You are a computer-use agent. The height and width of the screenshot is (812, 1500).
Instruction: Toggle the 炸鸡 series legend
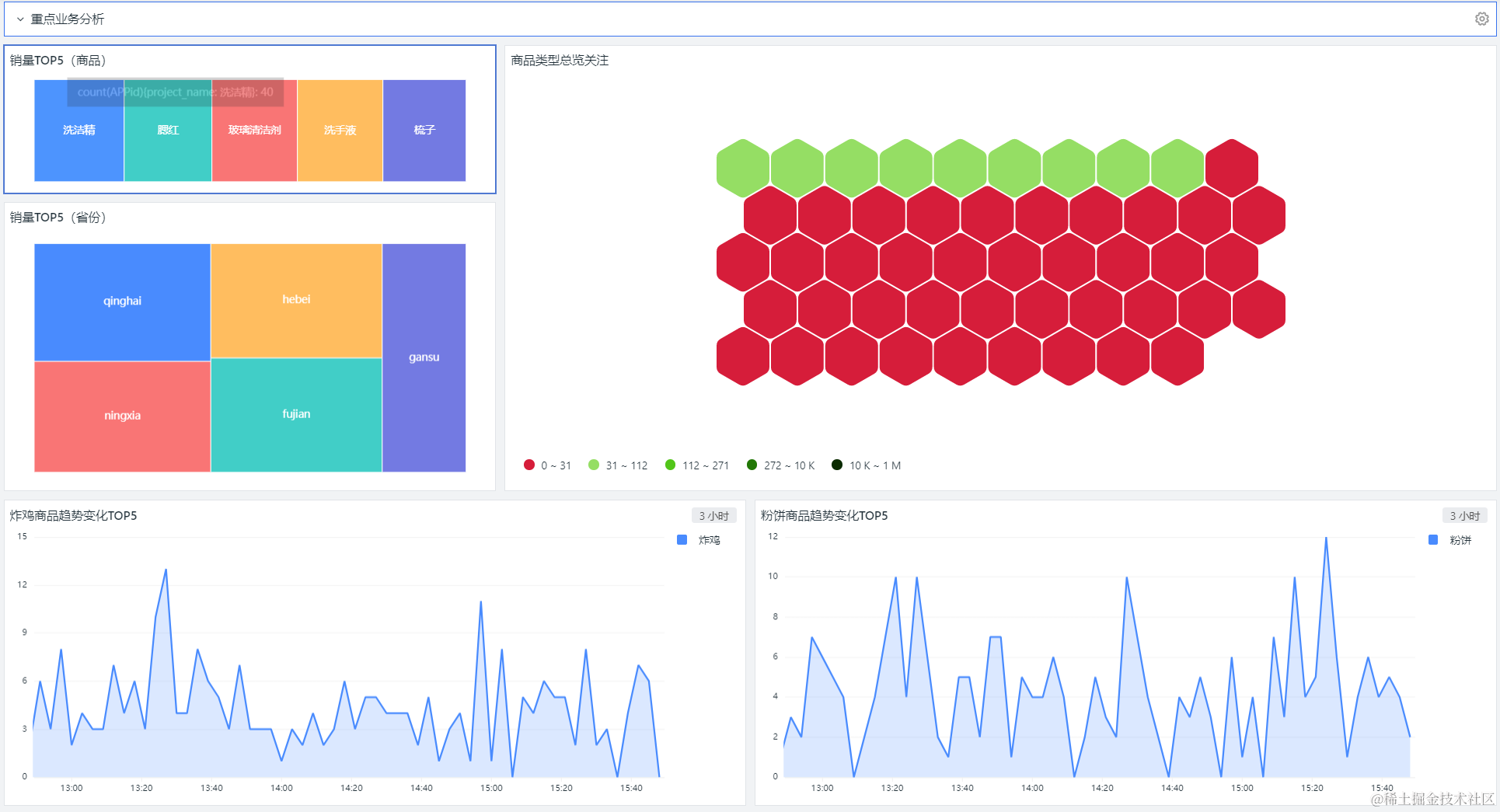(x=699, y=540)
